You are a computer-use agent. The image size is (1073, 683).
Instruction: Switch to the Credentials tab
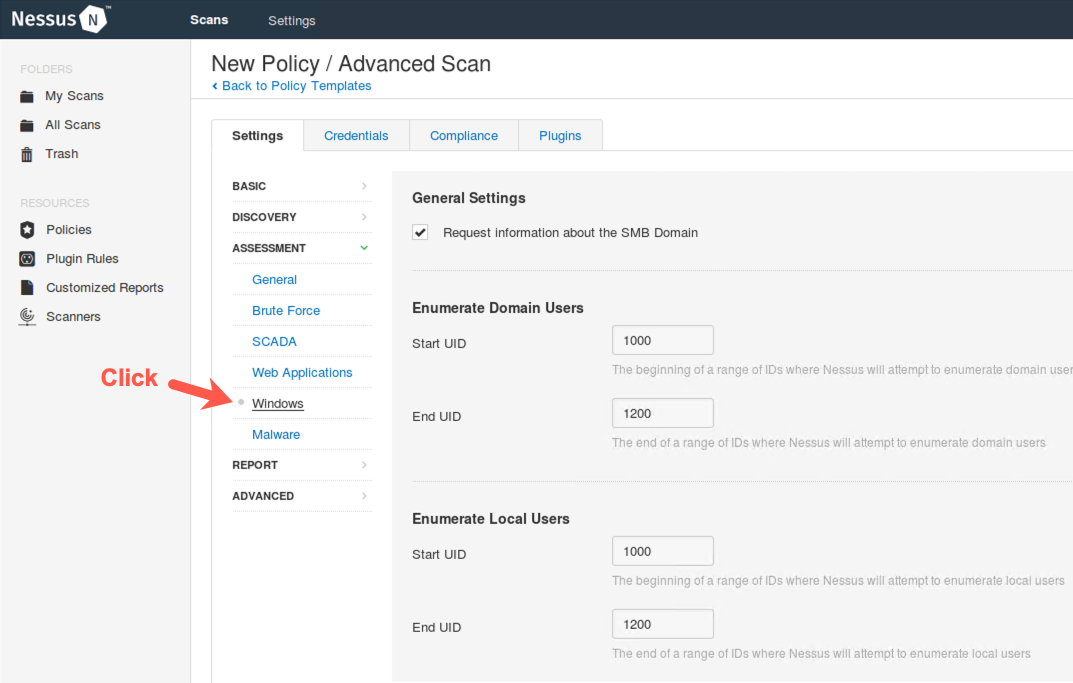pos(356,136)
